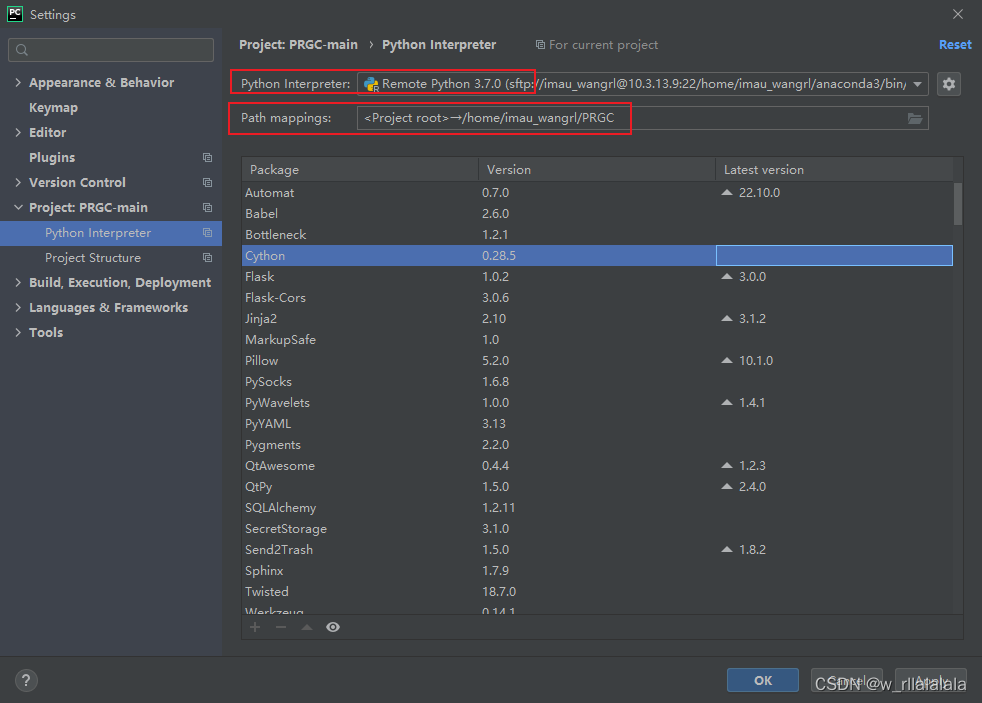The image size is (982, 703).
Task: Click the upgrade arrow for Flask 3.0.0
Action: [726, 277]
